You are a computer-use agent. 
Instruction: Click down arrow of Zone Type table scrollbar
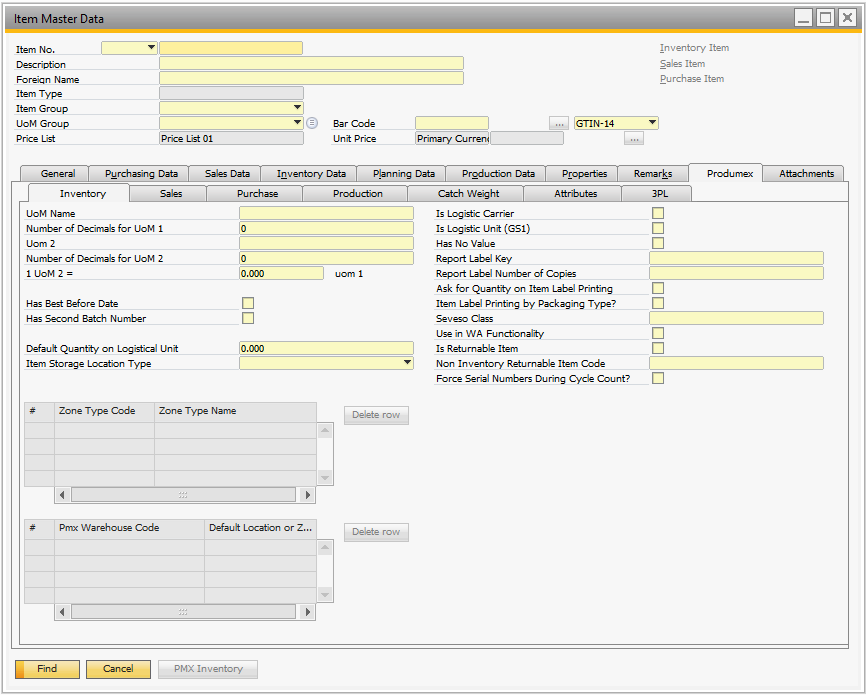(324, 477)
